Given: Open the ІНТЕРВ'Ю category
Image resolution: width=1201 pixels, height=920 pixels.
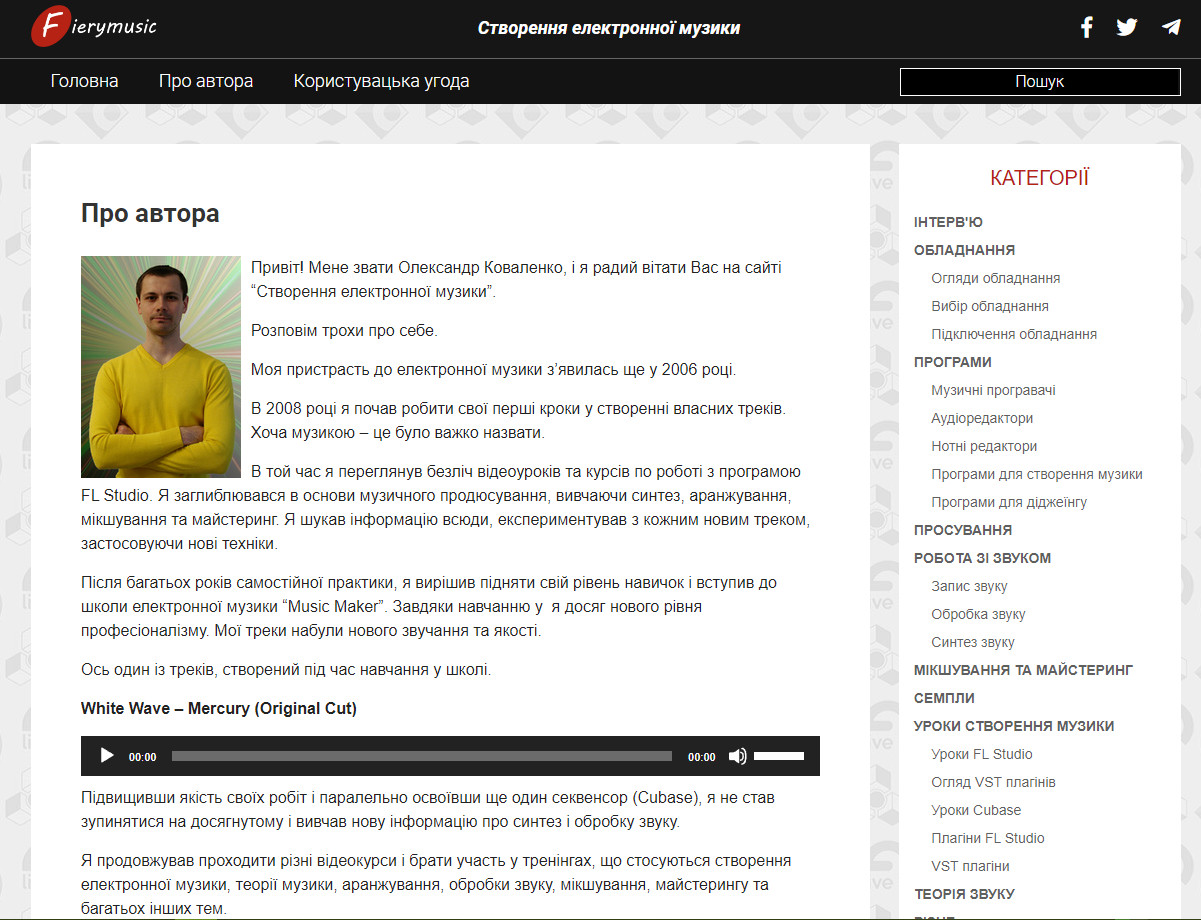Looking at the screenshot, I should point(948,222).
